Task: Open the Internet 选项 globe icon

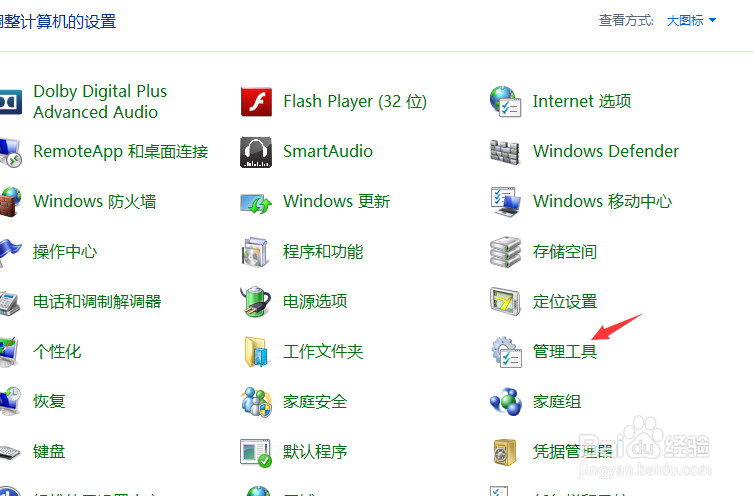Action: click(x=505, y=102)
